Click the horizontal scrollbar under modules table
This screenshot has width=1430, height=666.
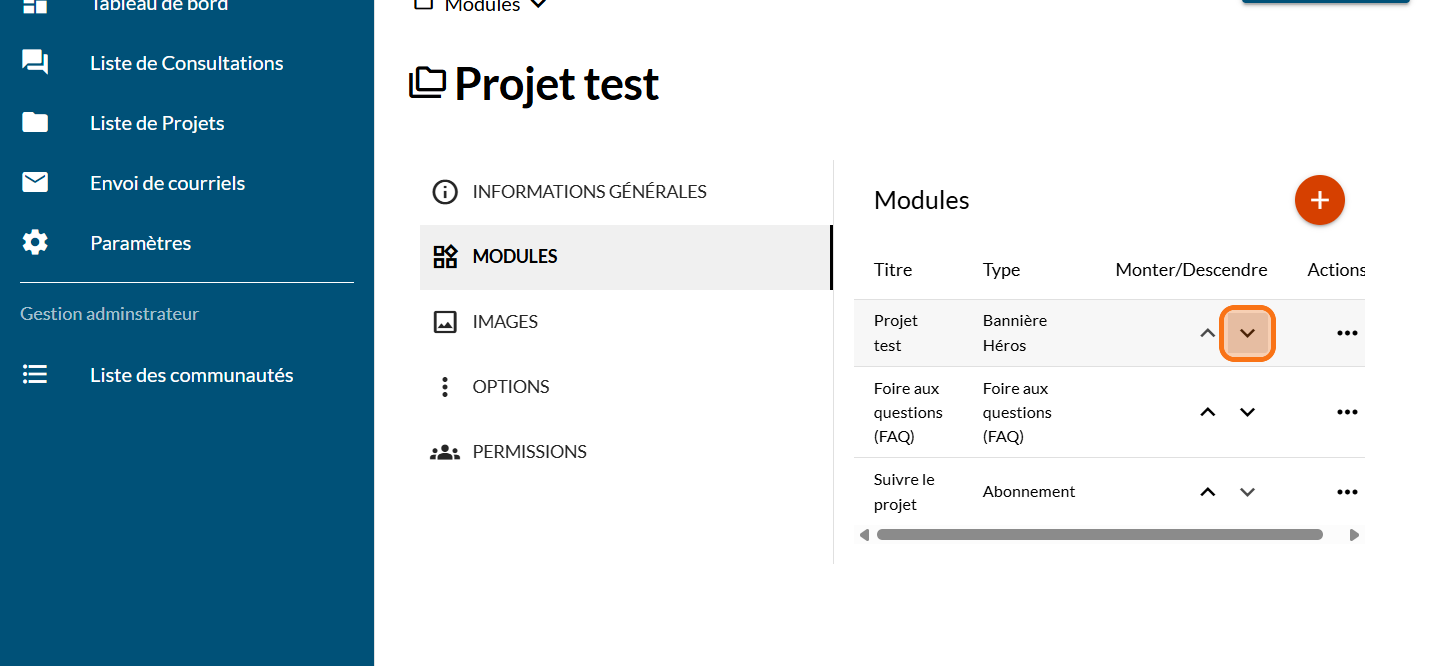1099,535
